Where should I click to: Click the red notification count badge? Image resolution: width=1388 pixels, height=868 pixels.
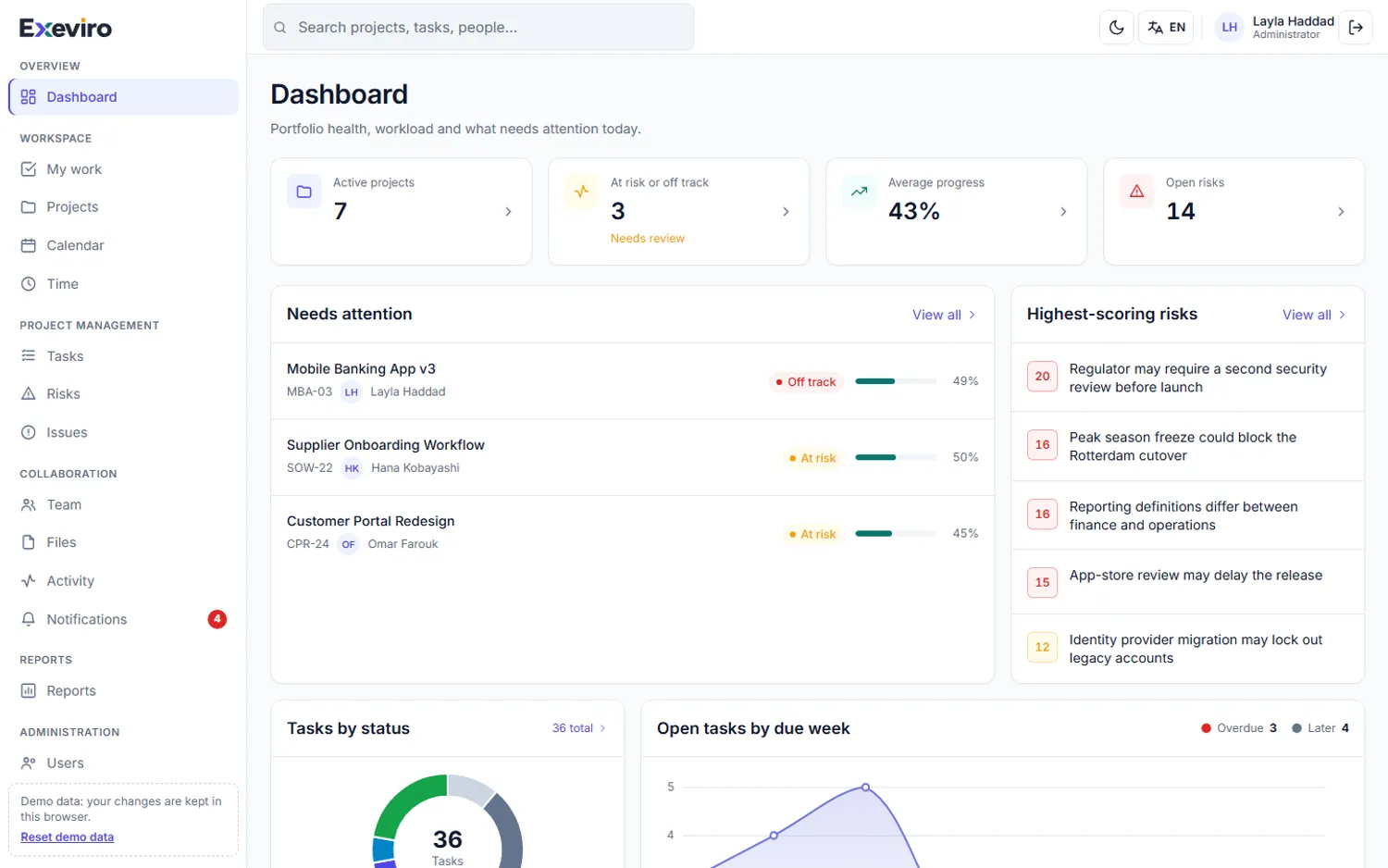217,619
